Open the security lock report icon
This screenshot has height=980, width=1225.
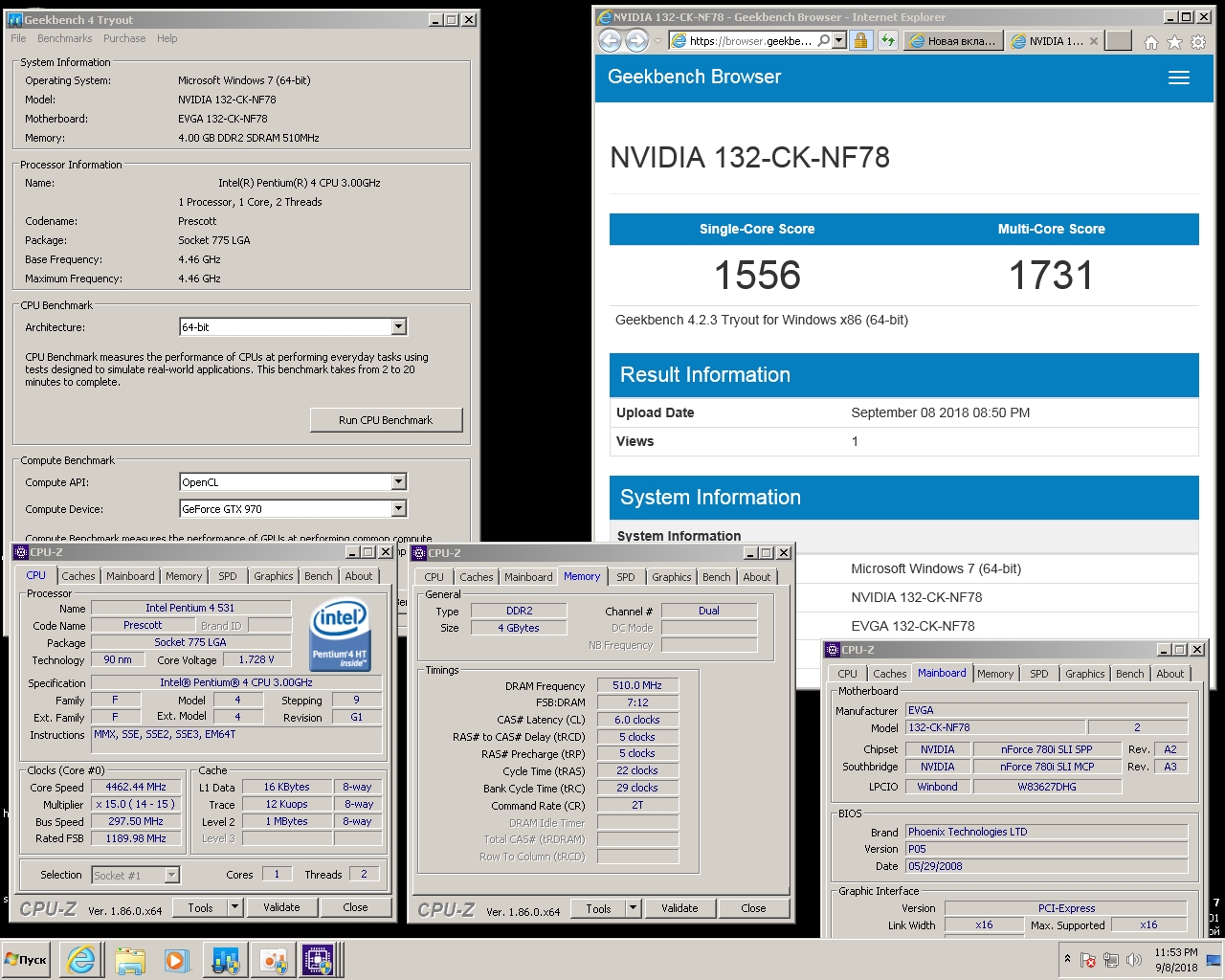pos(861,40)
